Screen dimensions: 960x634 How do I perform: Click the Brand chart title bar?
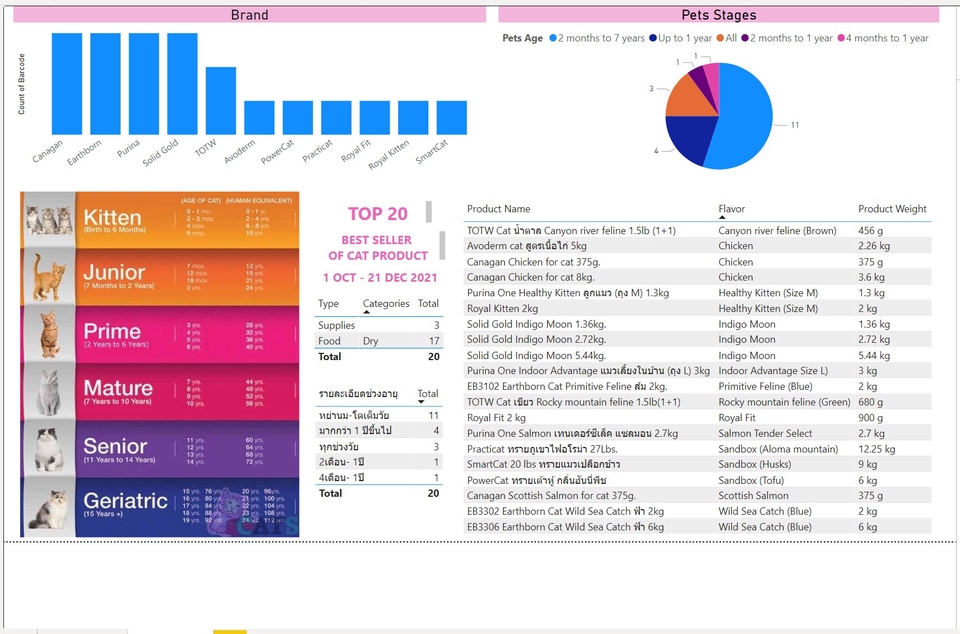click(x=250, y=15)
